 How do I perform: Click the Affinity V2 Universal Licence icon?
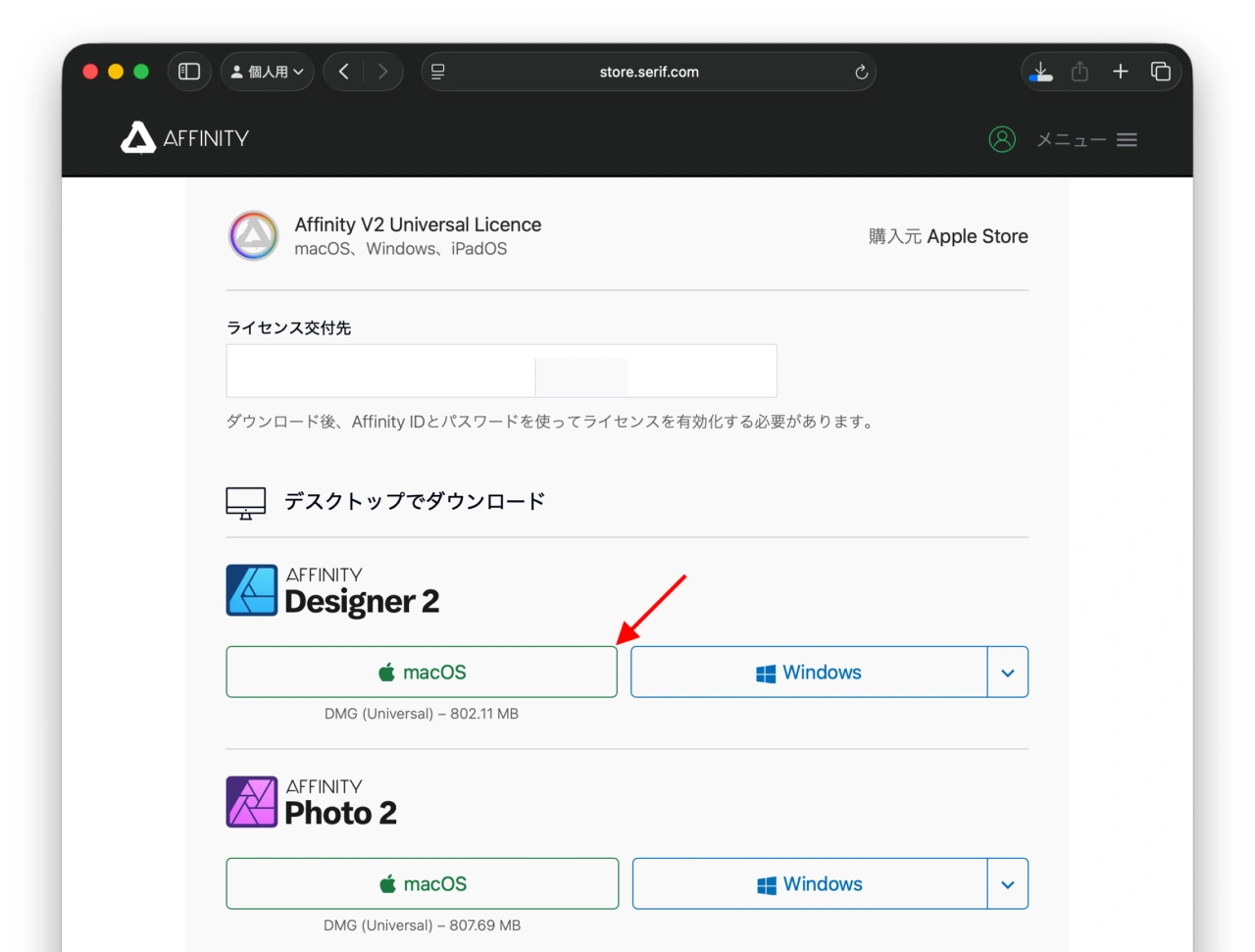253,235
